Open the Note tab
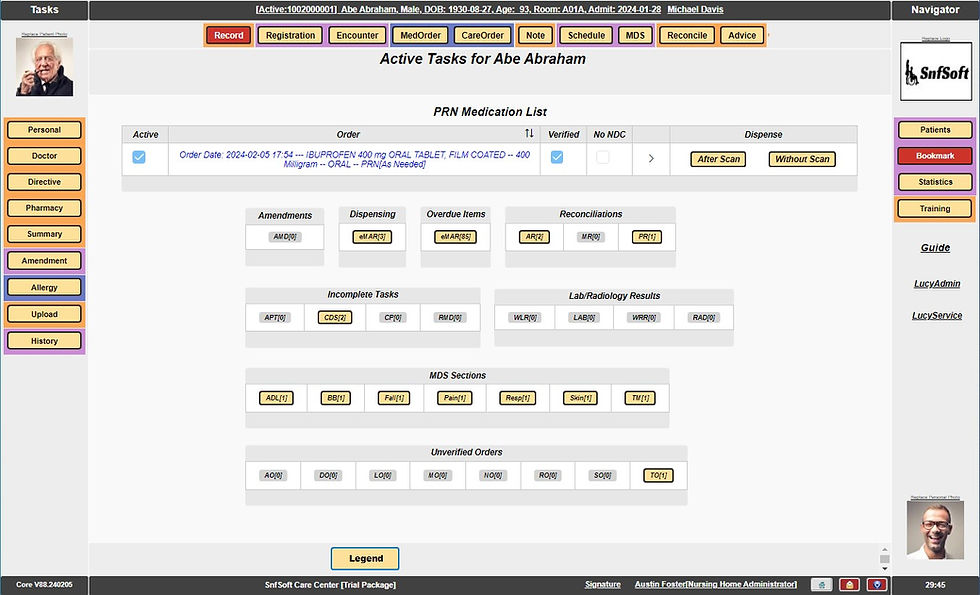 535,36
